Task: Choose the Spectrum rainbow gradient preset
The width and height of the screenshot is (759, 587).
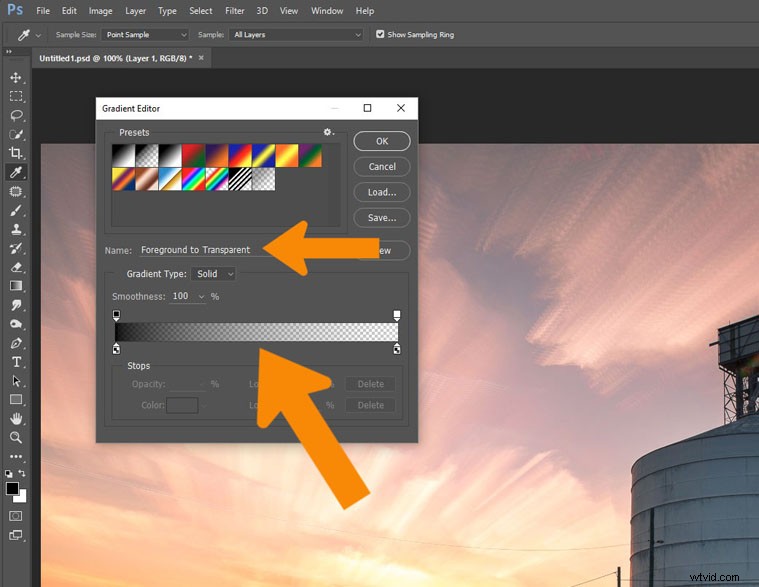Action: tap(194, 179)
